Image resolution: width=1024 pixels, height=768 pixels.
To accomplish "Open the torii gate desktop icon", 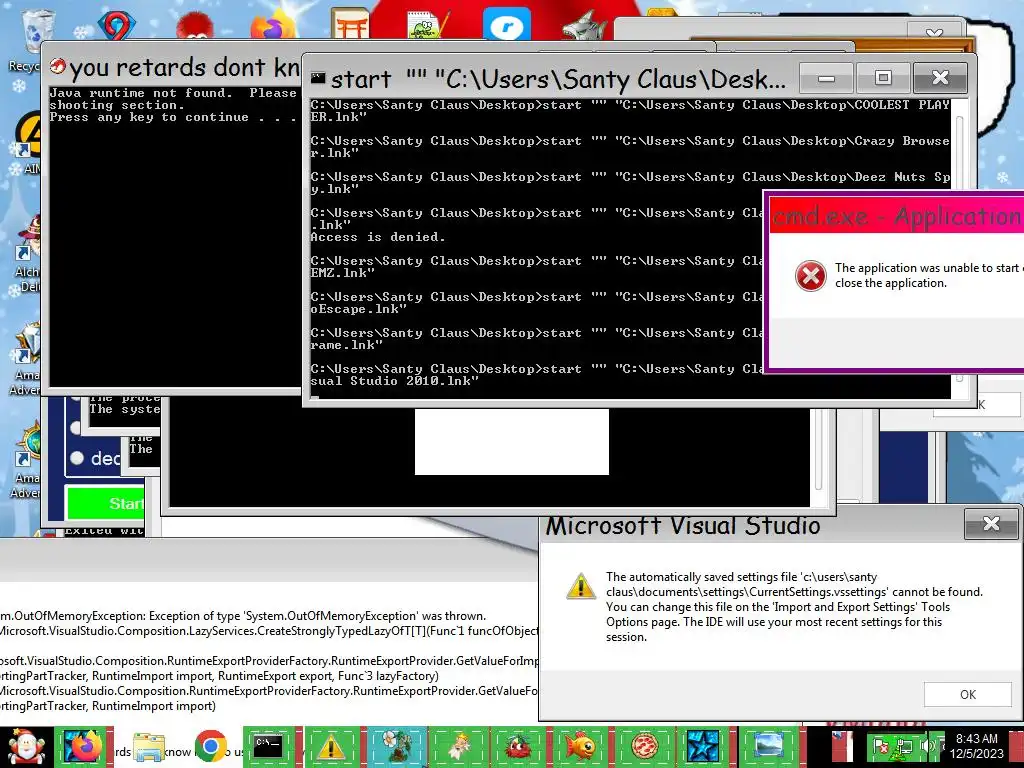I will (350, 25).
